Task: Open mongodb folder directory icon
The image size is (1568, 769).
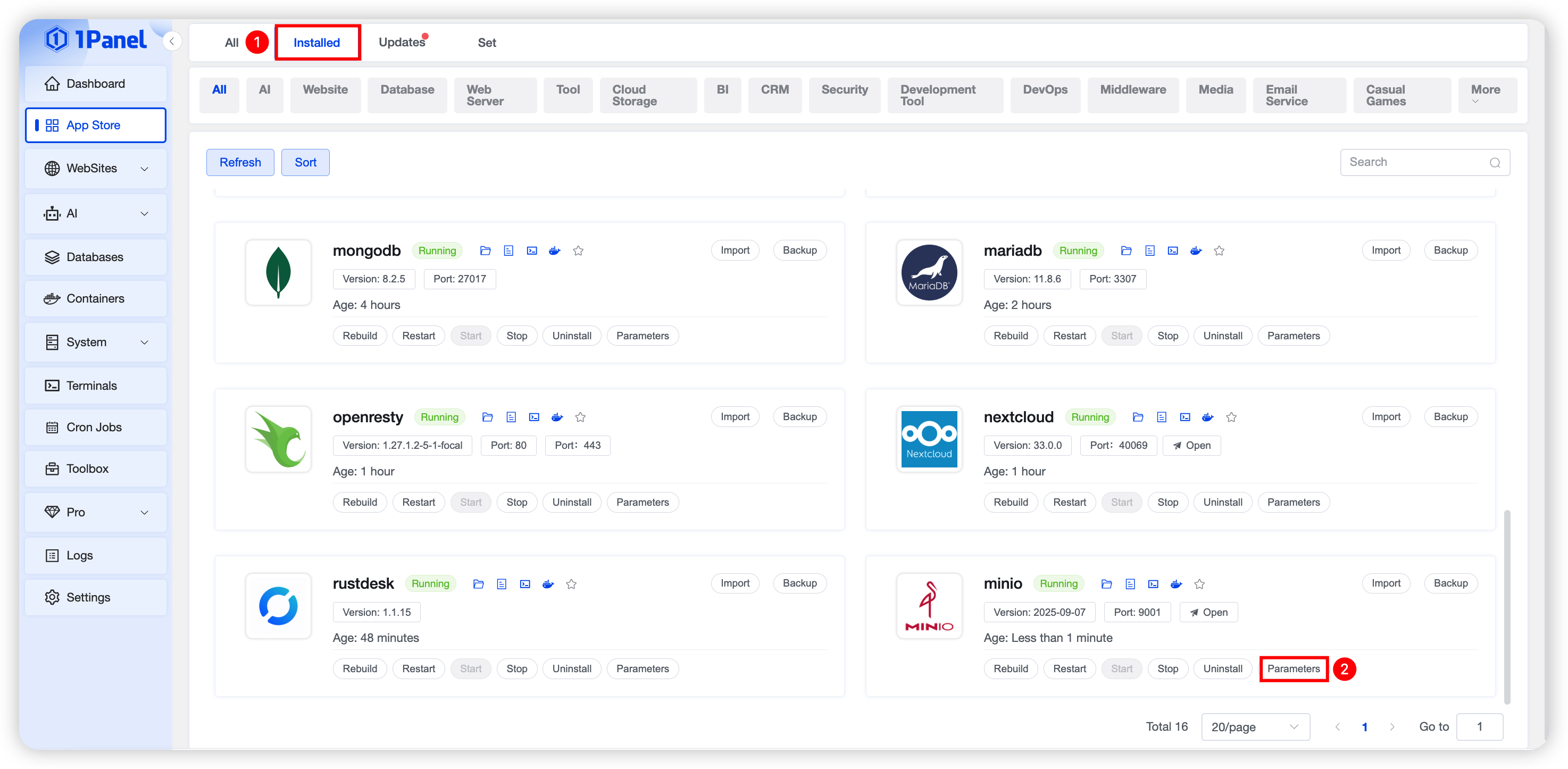Action: (485, 250)
